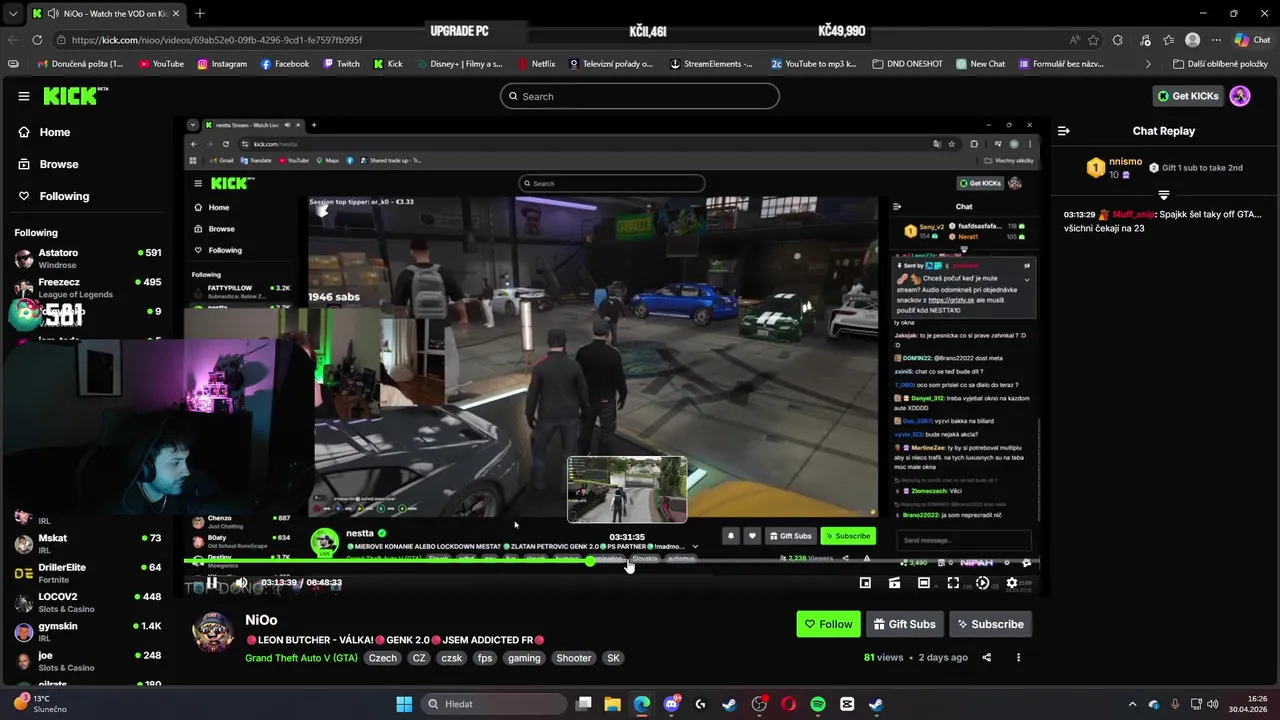Image resolution: width=1280 pixels, height=720 pixels.
Task: Open YouTube bookmark
Action: pos(161,64)
